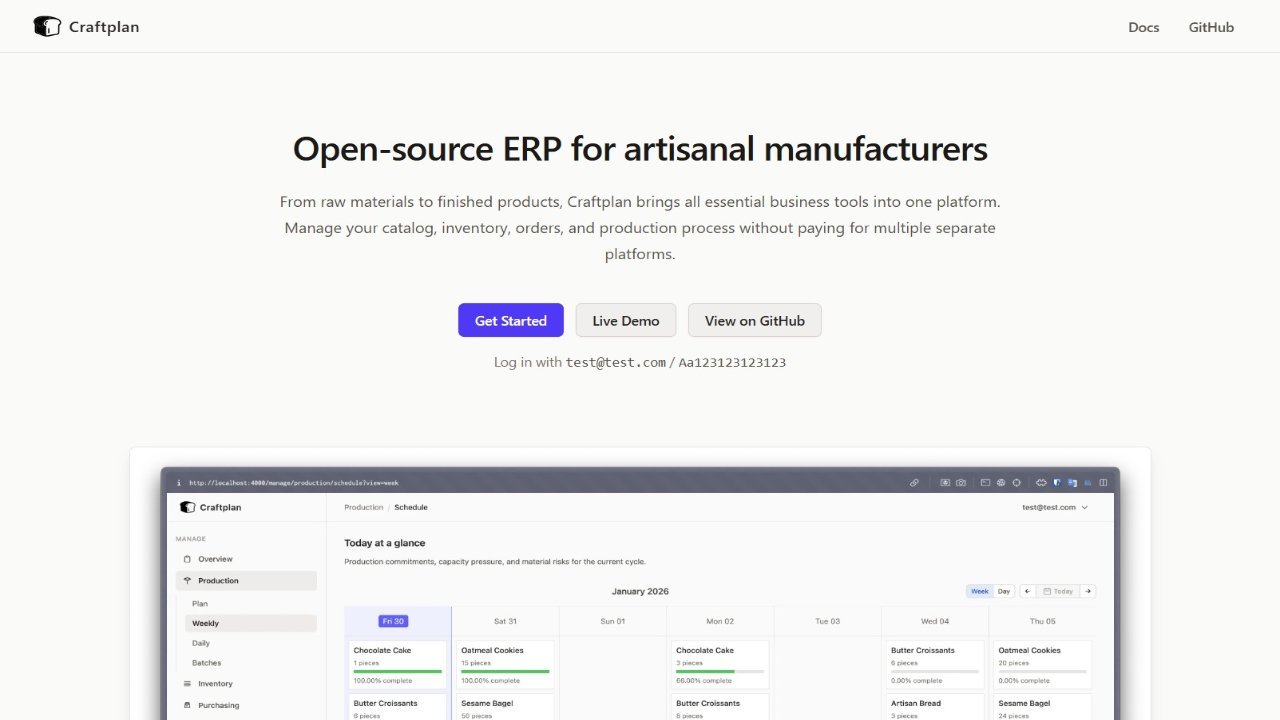The image size is (1280, 720).
Task: Click the "66.00% complete" text
Action: (x=702, y=681)
